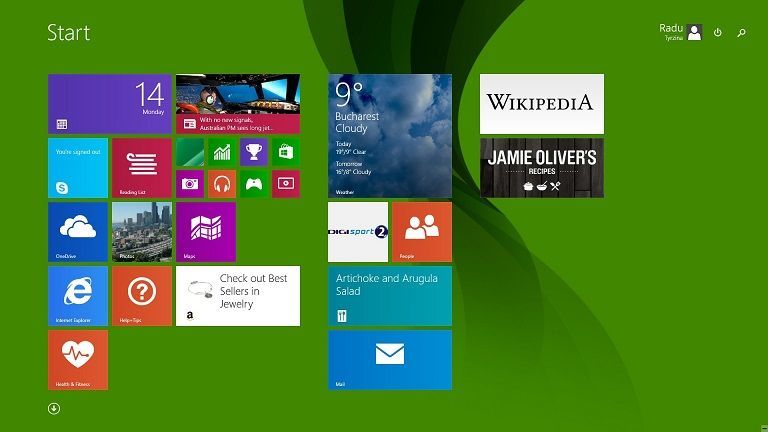This screenshot has height=432, width=768.
Task: Open the Calendar tile showing 14 Monday
Action: [110, 104]
